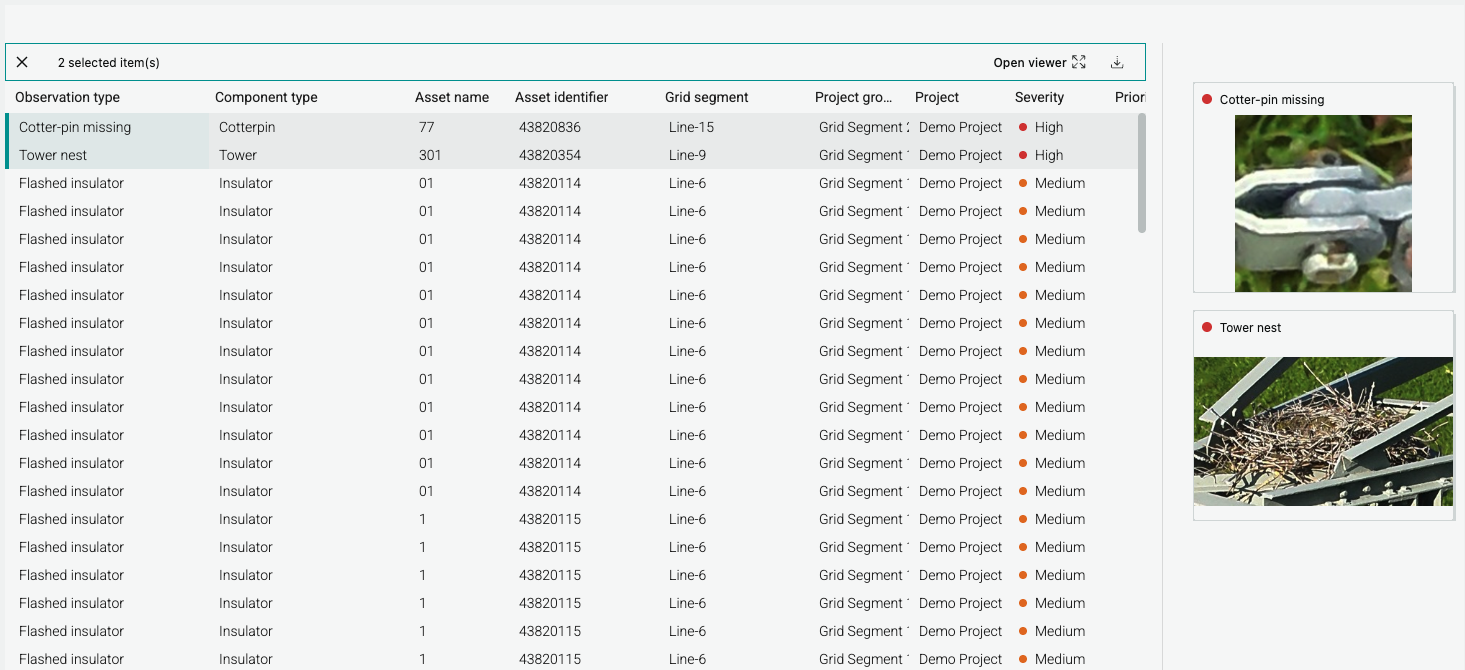Click the expand icon beside Open viewer

click(x=1078, y=62)
